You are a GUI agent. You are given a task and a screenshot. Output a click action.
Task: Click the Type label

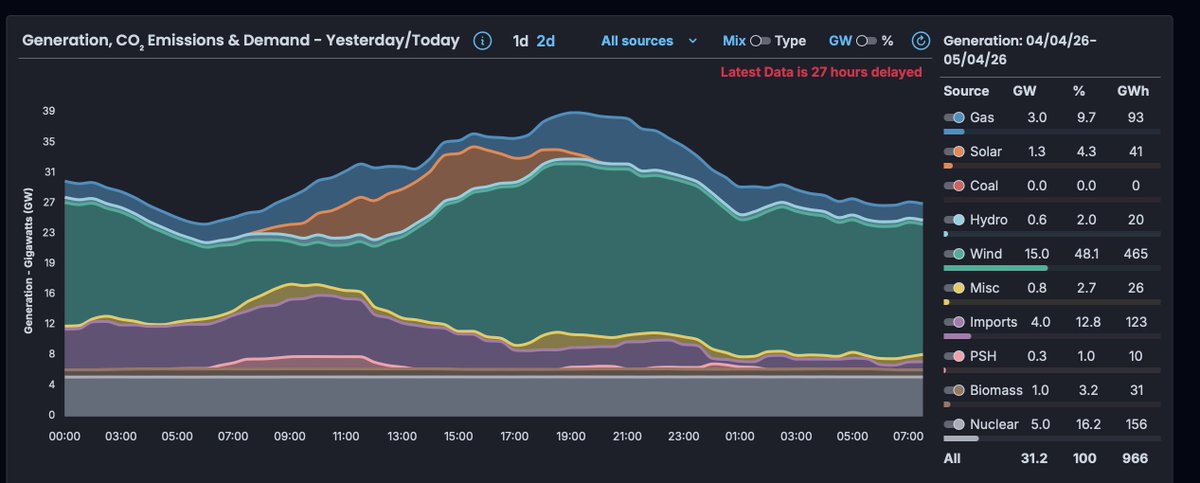point(790,41)
